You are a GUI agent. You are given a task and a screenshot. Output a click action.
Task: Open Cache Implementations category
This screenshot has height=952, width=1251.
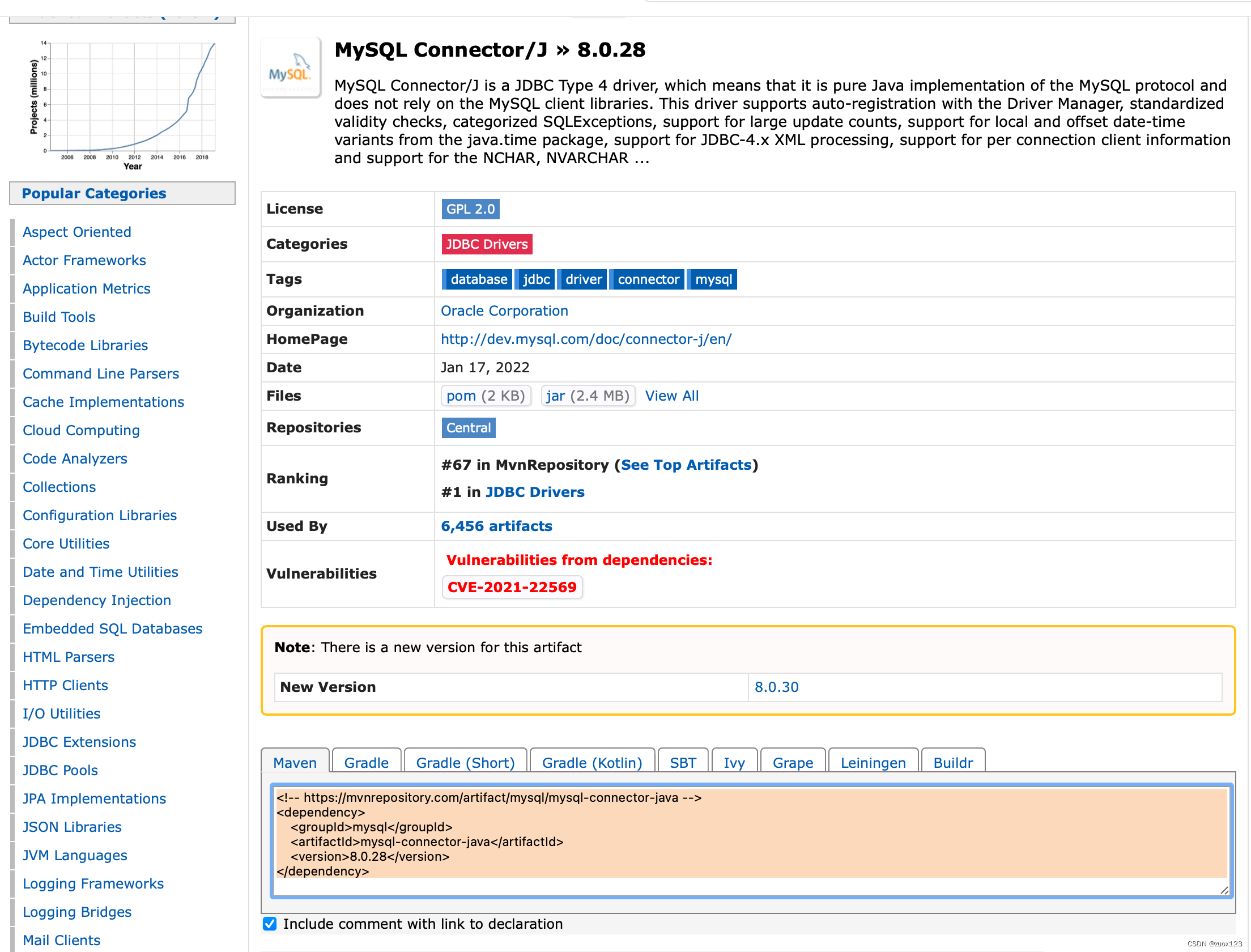pyautogui.click(x=104, y=402)
